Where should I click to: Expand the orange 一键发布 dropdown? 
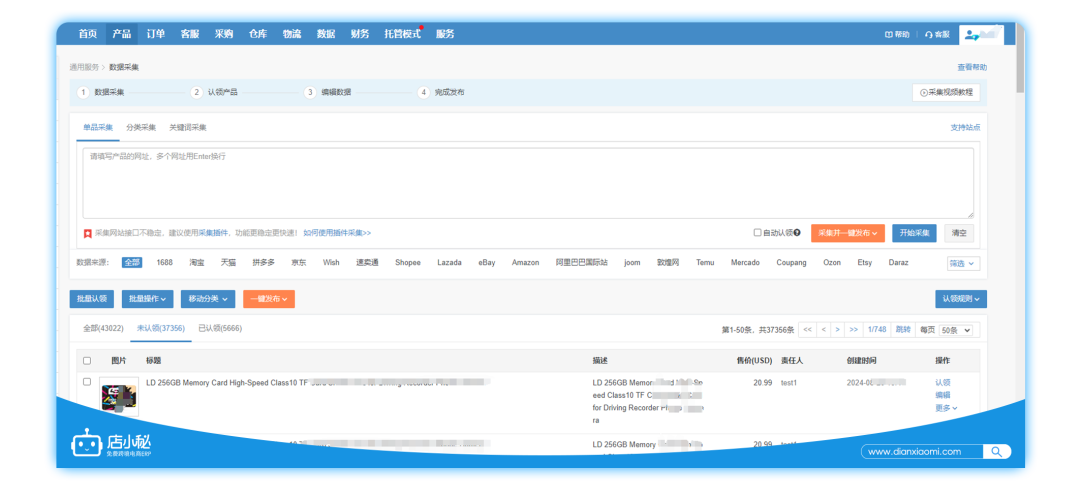click(x=269, y=299)
